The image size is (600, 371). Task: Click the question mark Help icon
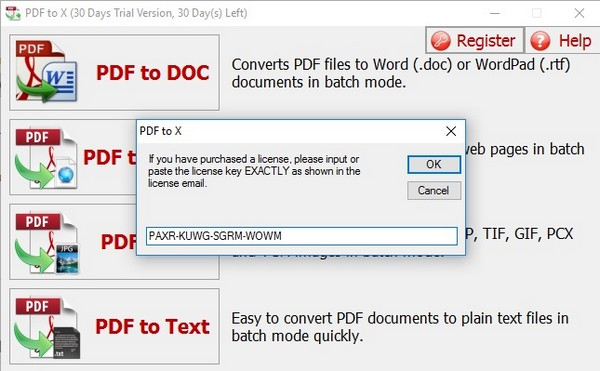pyautogui.click(x=540, y=41)
